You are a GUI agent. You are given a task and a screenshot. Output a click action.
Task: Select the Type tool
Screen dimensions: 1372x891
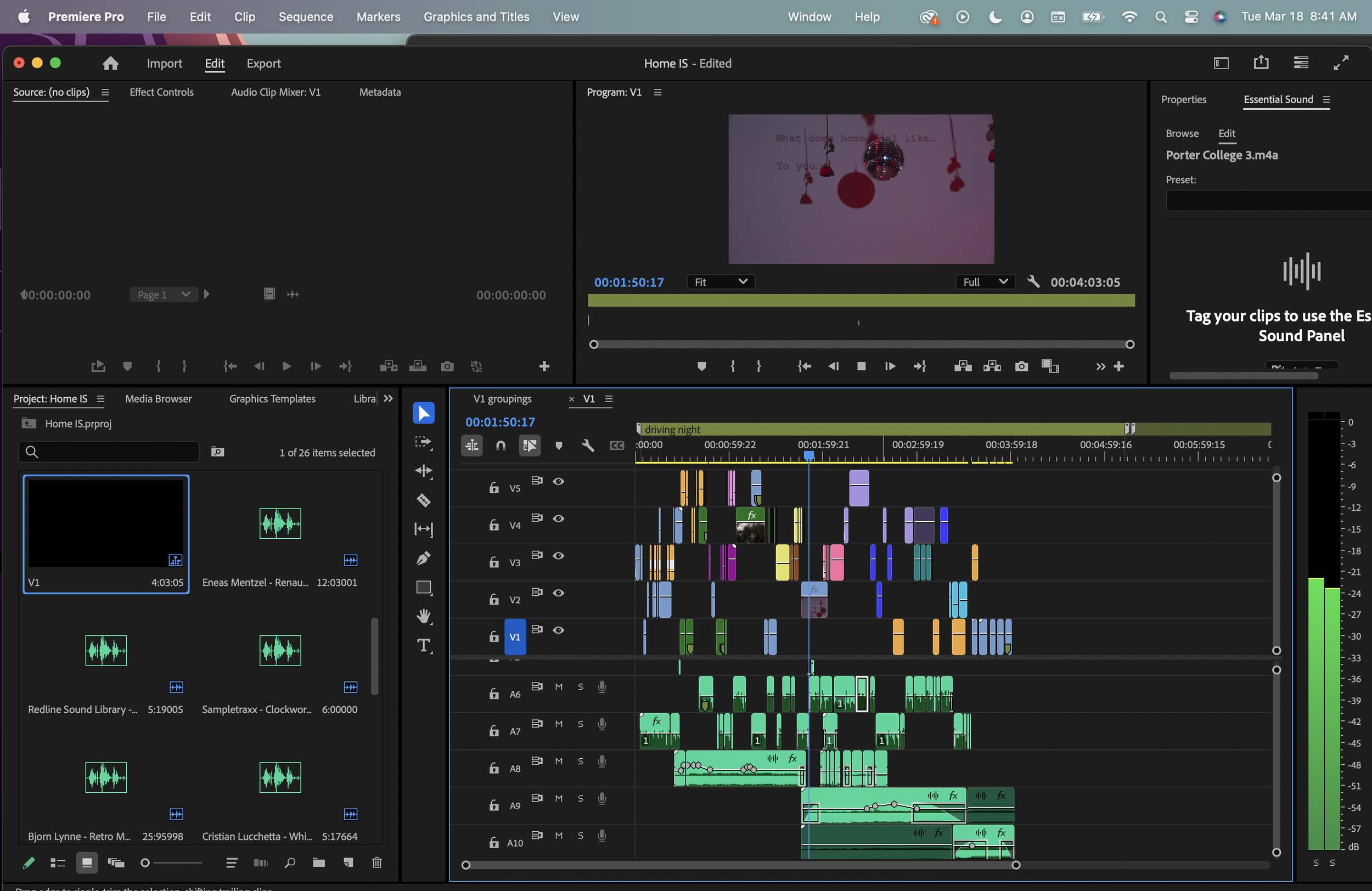424,646
